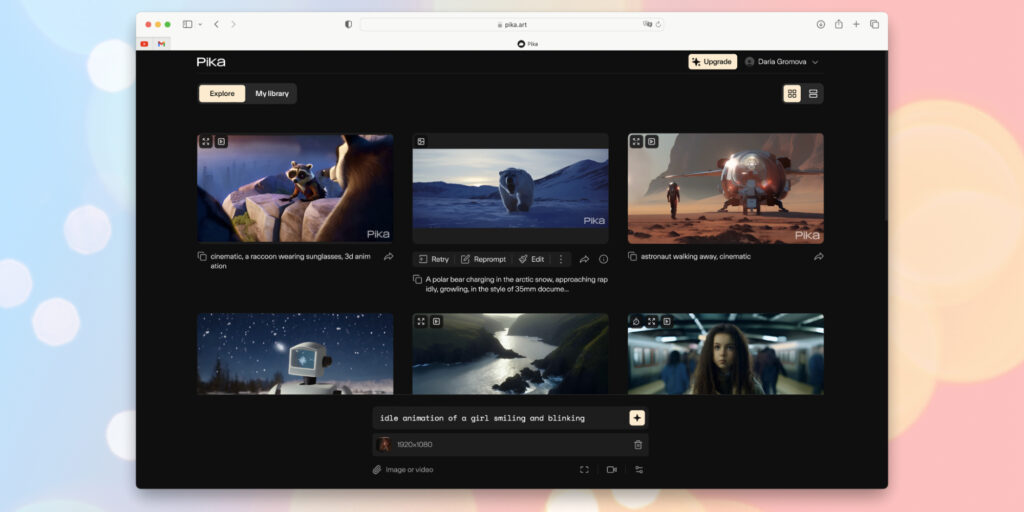1024x512 pixels.
Task: Select the Explore tab
Action: 222,93
